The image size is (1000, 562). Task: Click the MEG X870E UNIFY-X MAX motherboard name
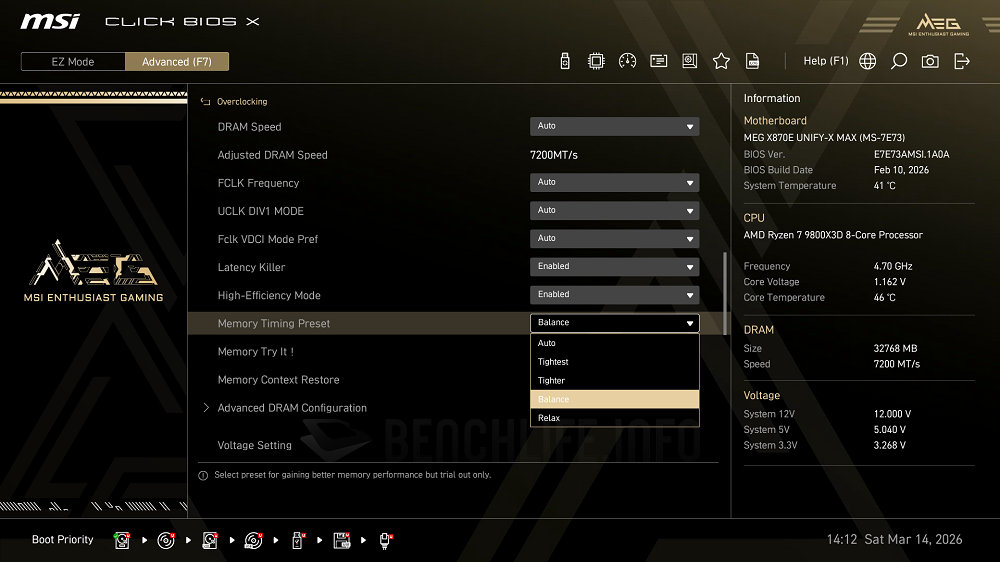coord(824,138)
